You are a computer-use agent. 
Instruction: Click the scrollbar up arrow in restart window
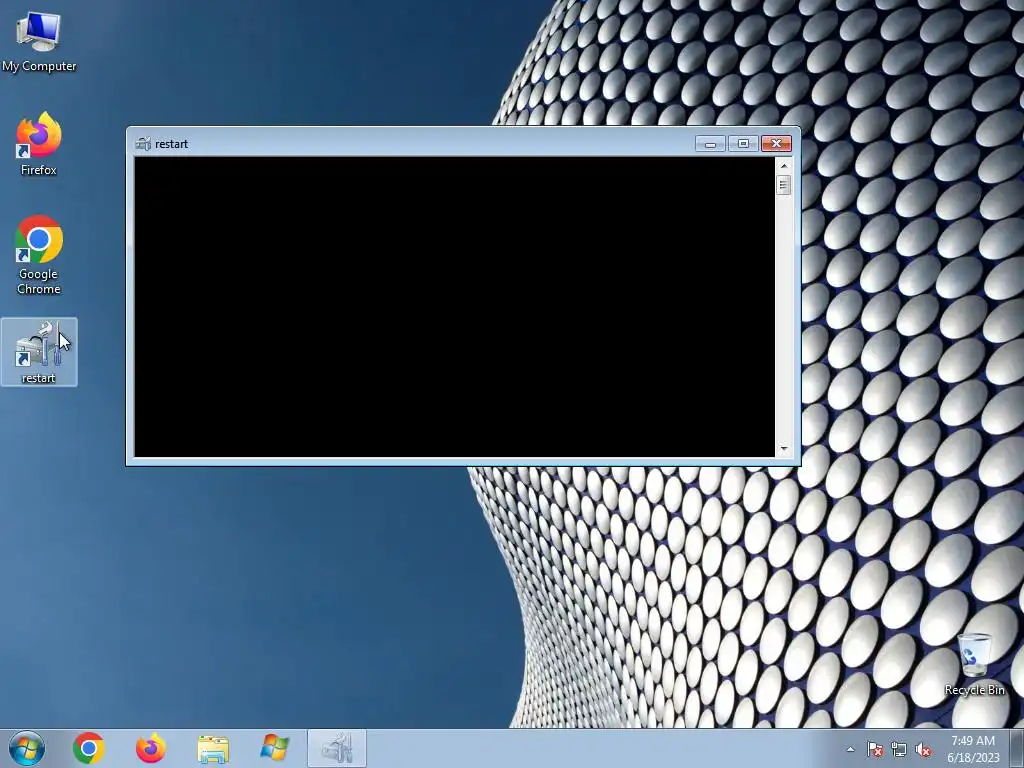pos(784,166)
